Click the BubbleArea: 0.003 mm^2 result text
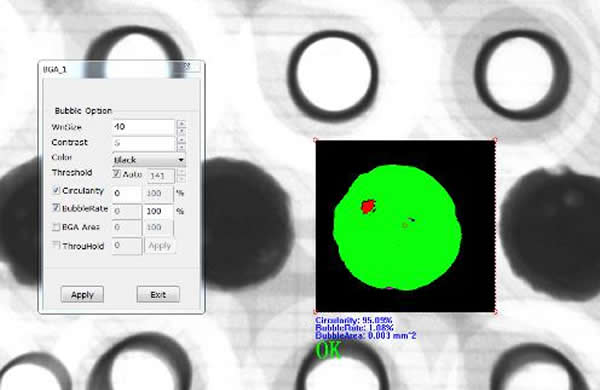This screenshot has width=600, height=390. coord(365,336)
